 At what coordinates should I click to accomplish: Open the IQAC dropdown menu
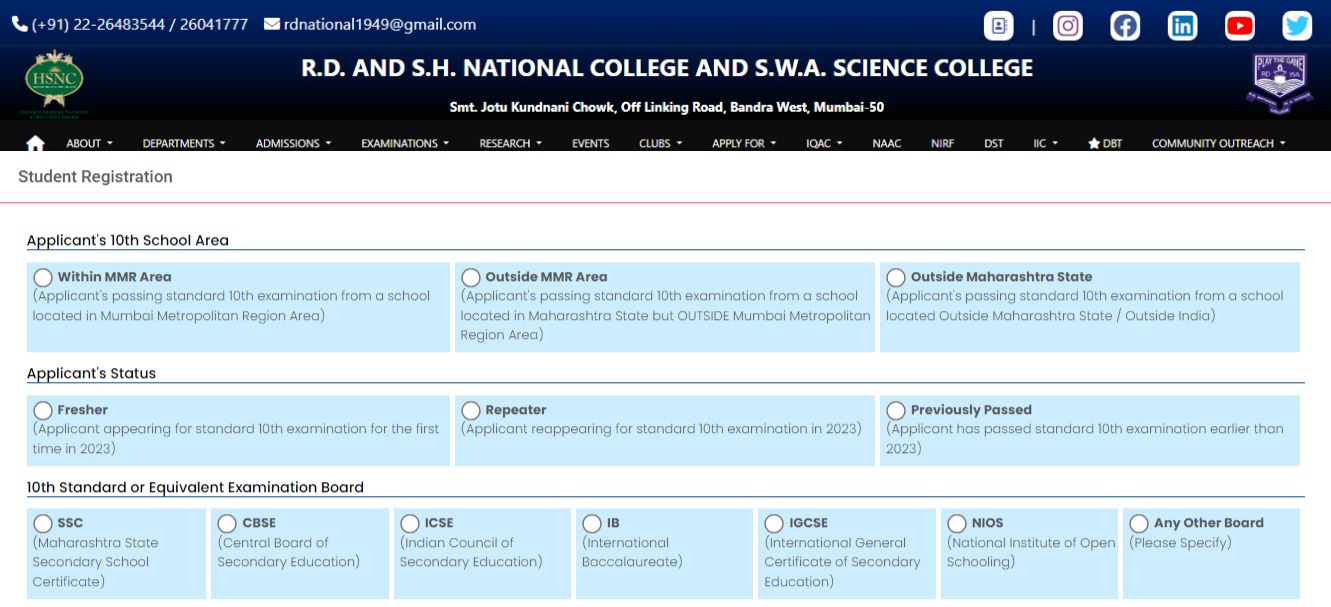click(x=824, y=144)
